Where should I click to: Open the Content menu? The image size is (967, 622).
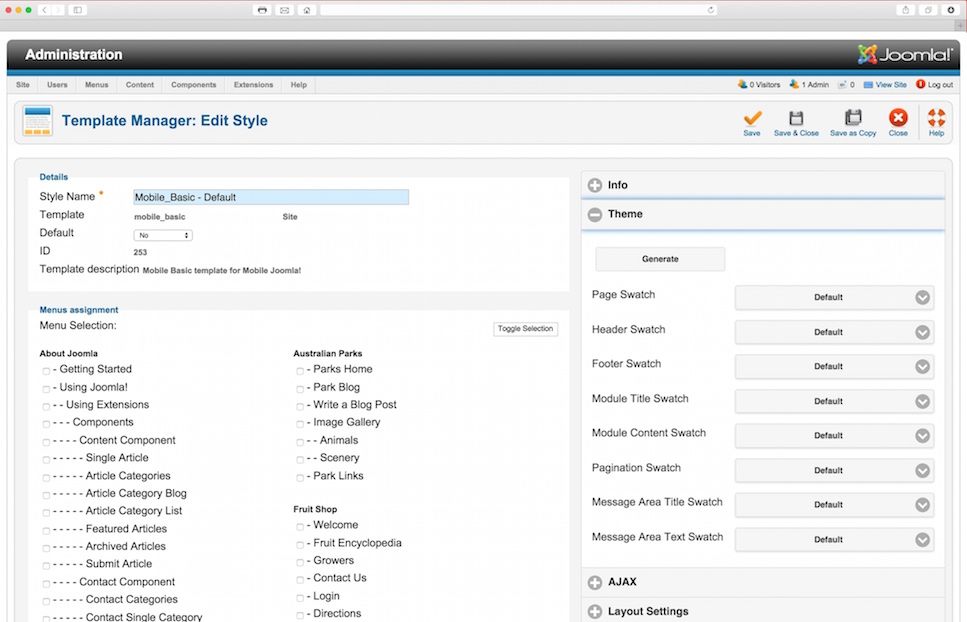pyautogui.click(x=140, y=84)
